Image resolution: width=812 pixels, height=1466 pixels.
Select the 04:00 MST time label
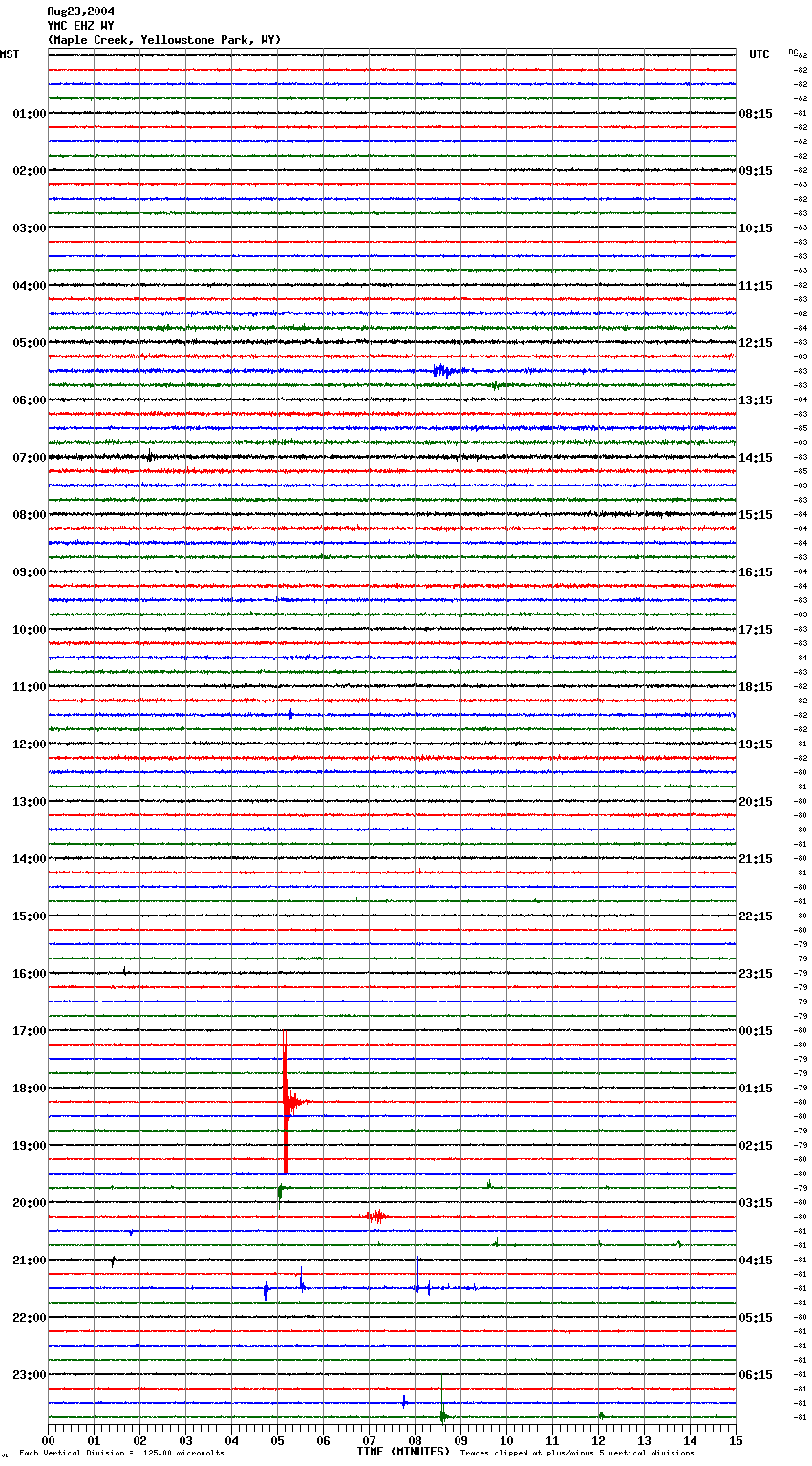(x=30, y=286)
